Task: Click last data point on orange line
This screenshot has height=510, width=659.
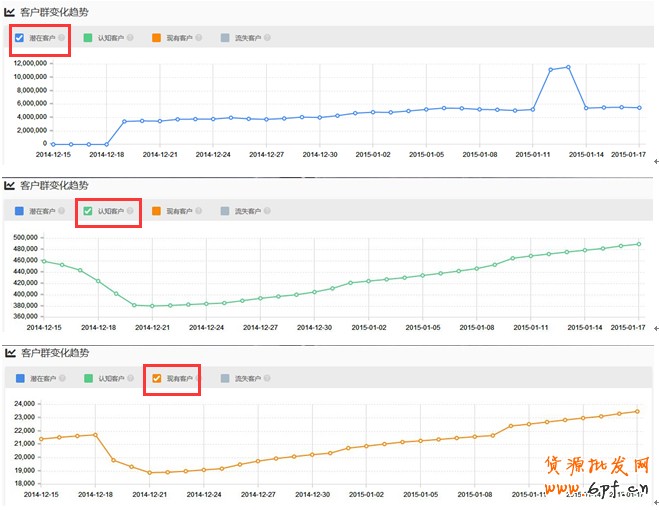Action: pyautogui.click(x=637, y=411)
